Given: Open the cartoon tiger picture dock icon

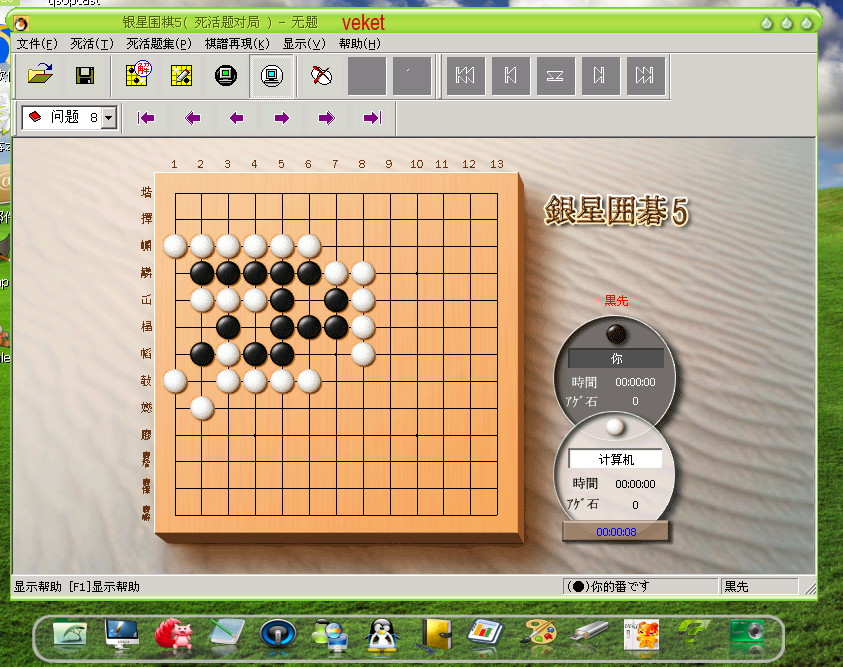Looking at the screenshot, I should pyautogui.click(x=641, y=634).
